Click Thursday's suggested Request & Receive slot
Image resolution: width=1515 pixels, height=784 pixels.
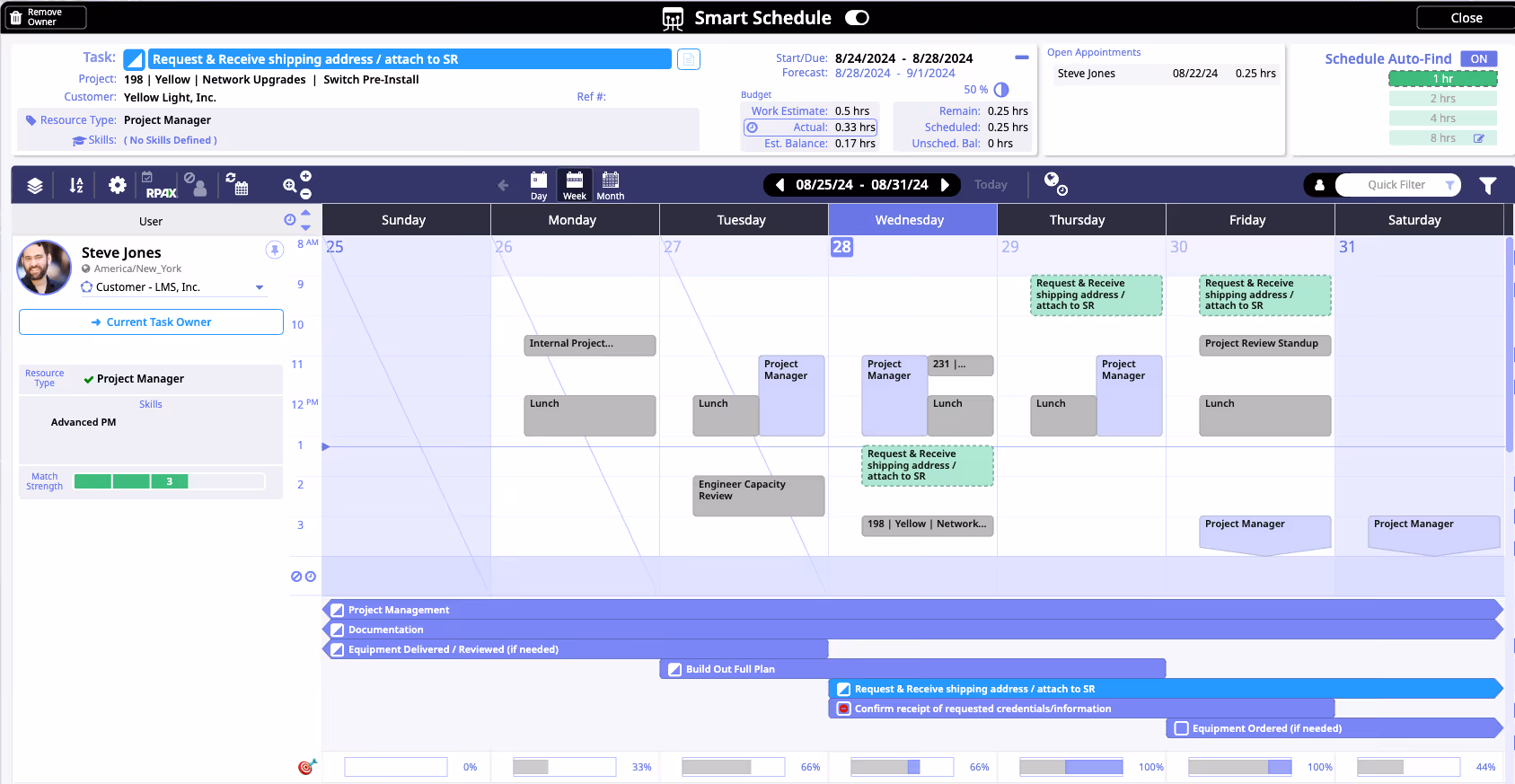coord(1097,295)
